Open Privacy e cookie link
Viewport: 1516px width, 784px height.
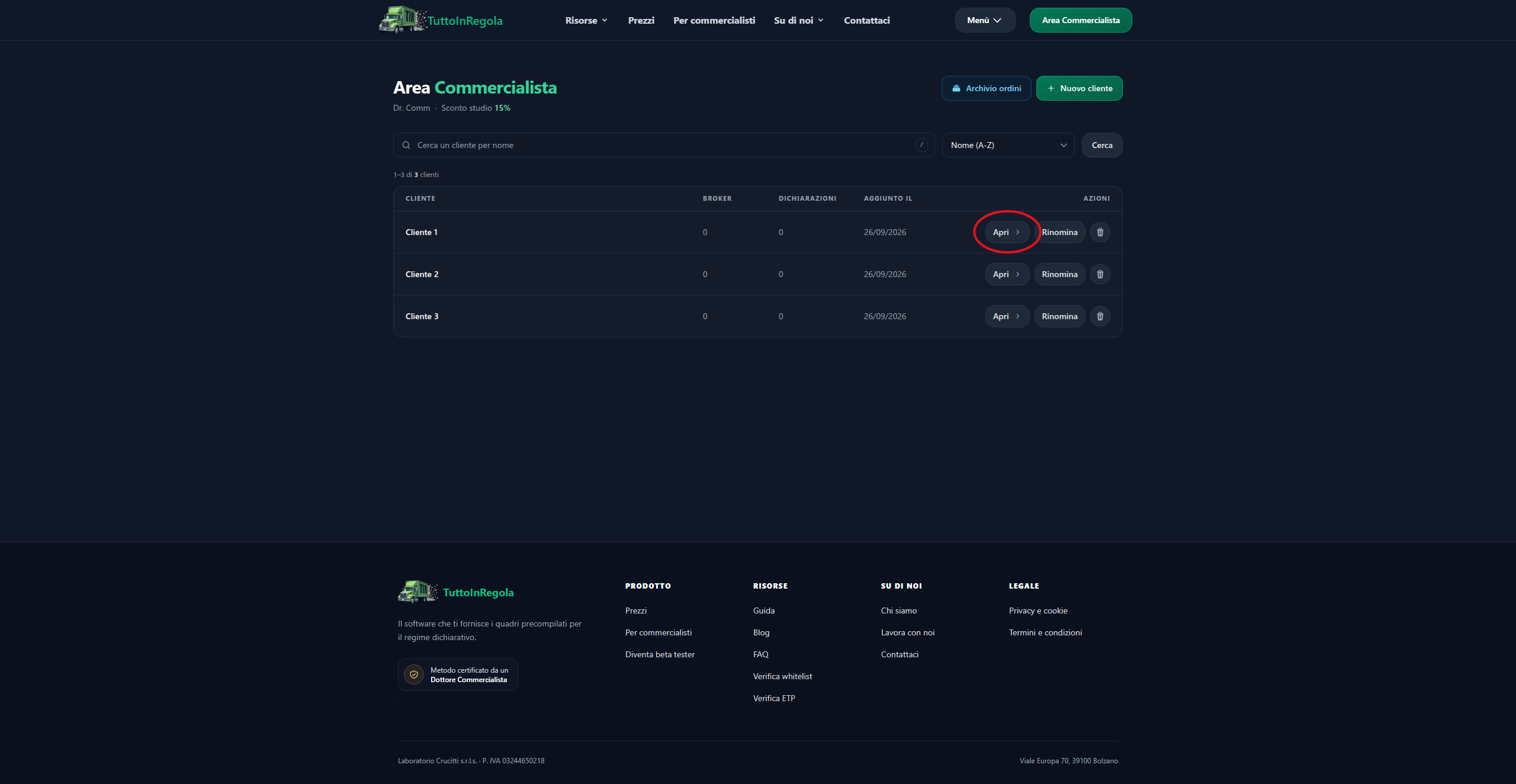1038,611
